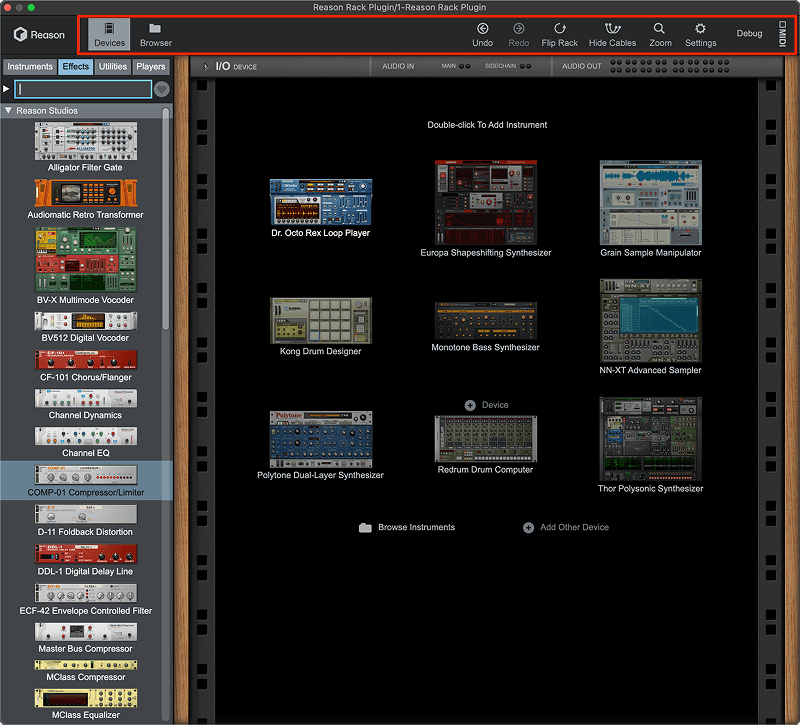Select the BV-X Multimode Vocoder device
The image size is (800, 725).
coord(85,266)
